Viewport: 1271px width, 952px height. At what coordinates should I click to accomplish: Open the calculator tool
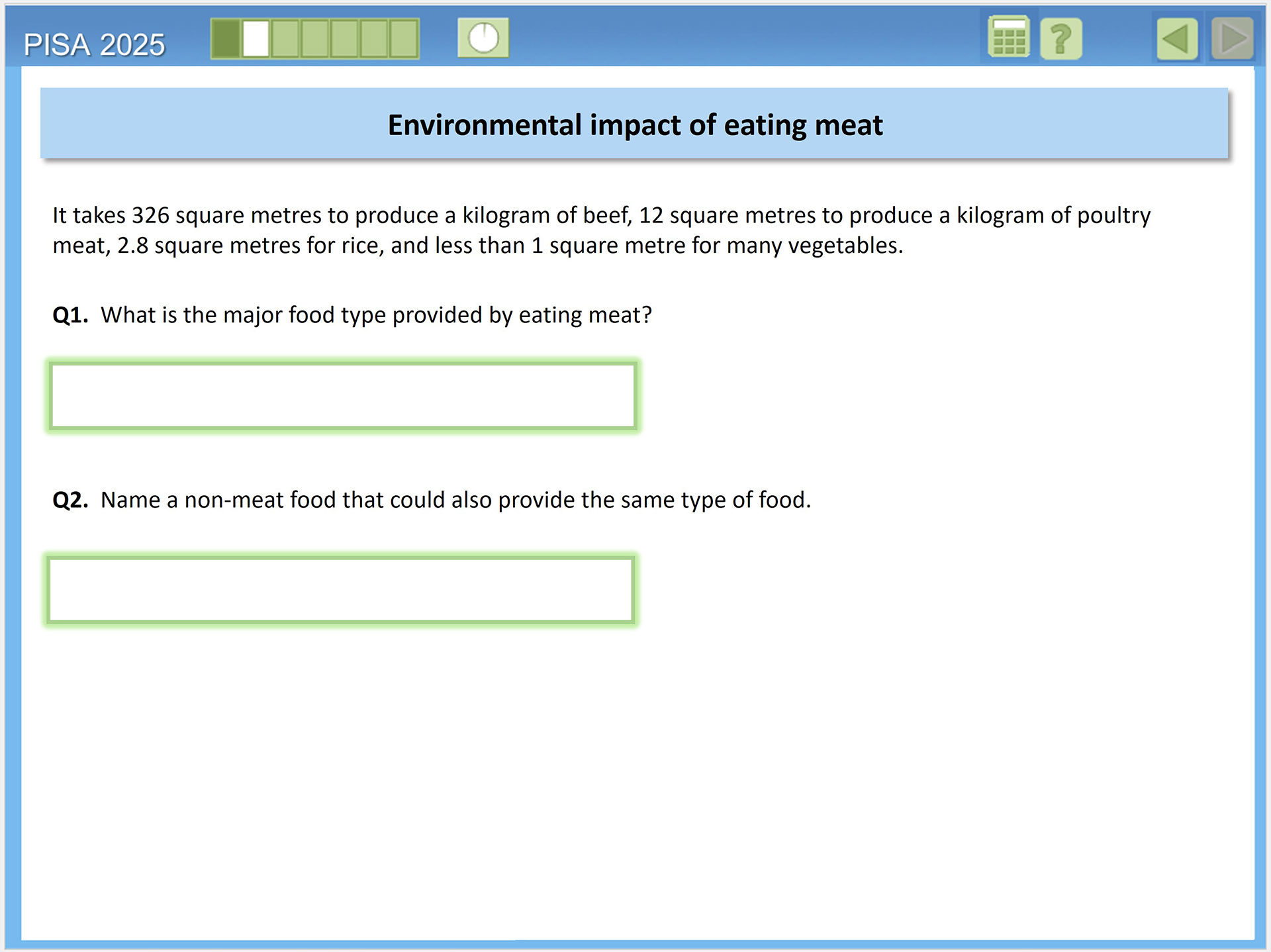tap(1008, 38)
